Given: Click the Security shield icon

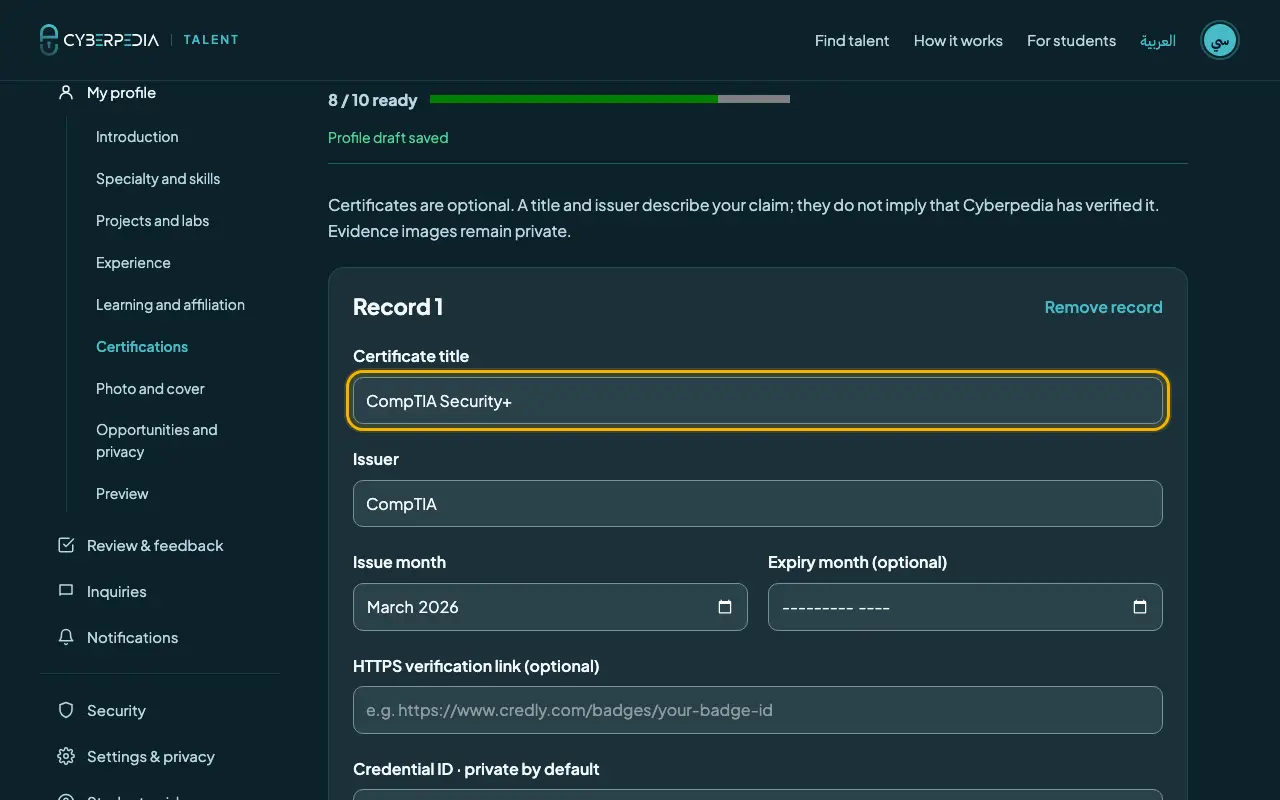Looking at the screenshot, I should click(66, 710).
